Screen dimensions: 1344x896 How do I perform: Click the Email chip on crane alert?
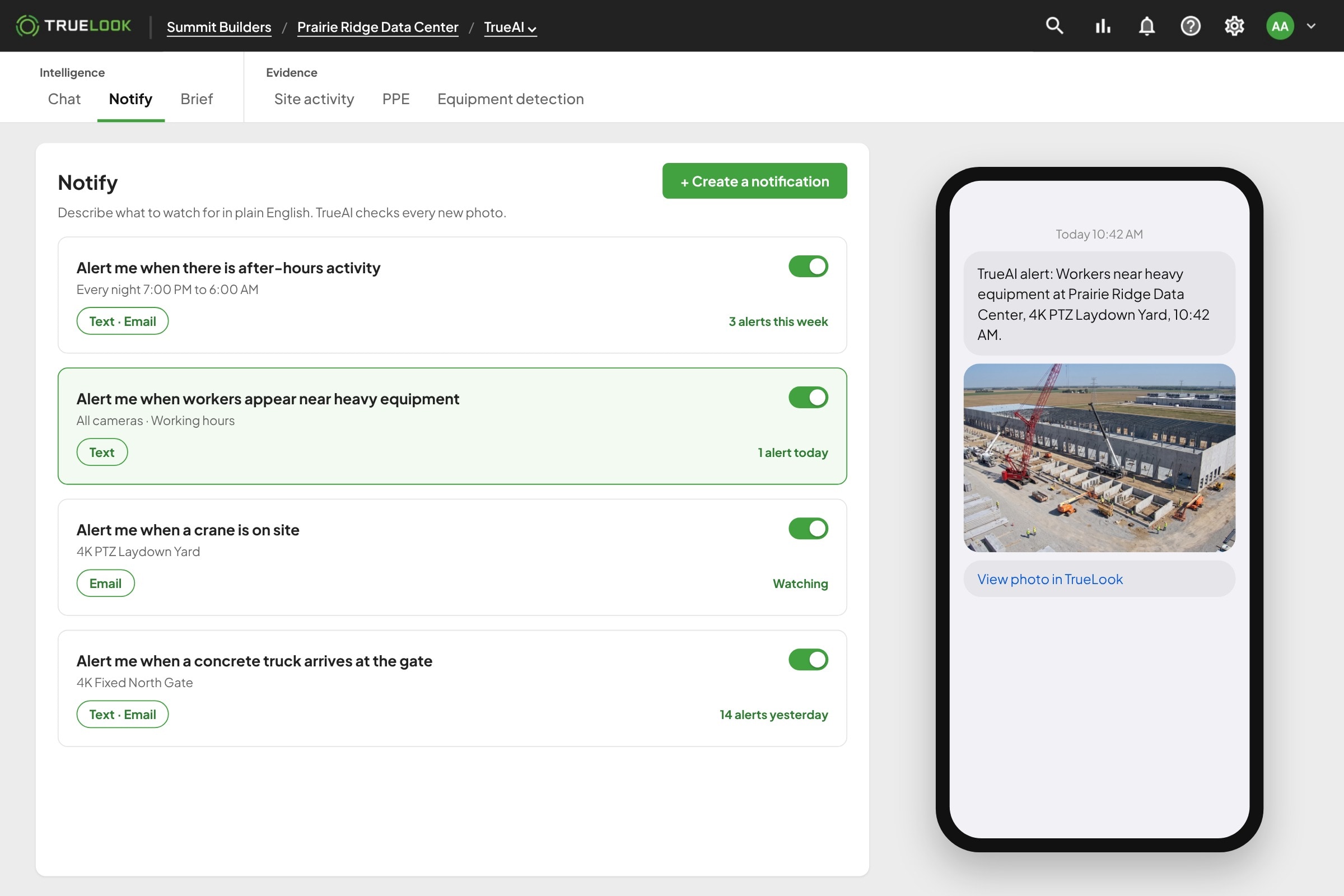[105, 584]
